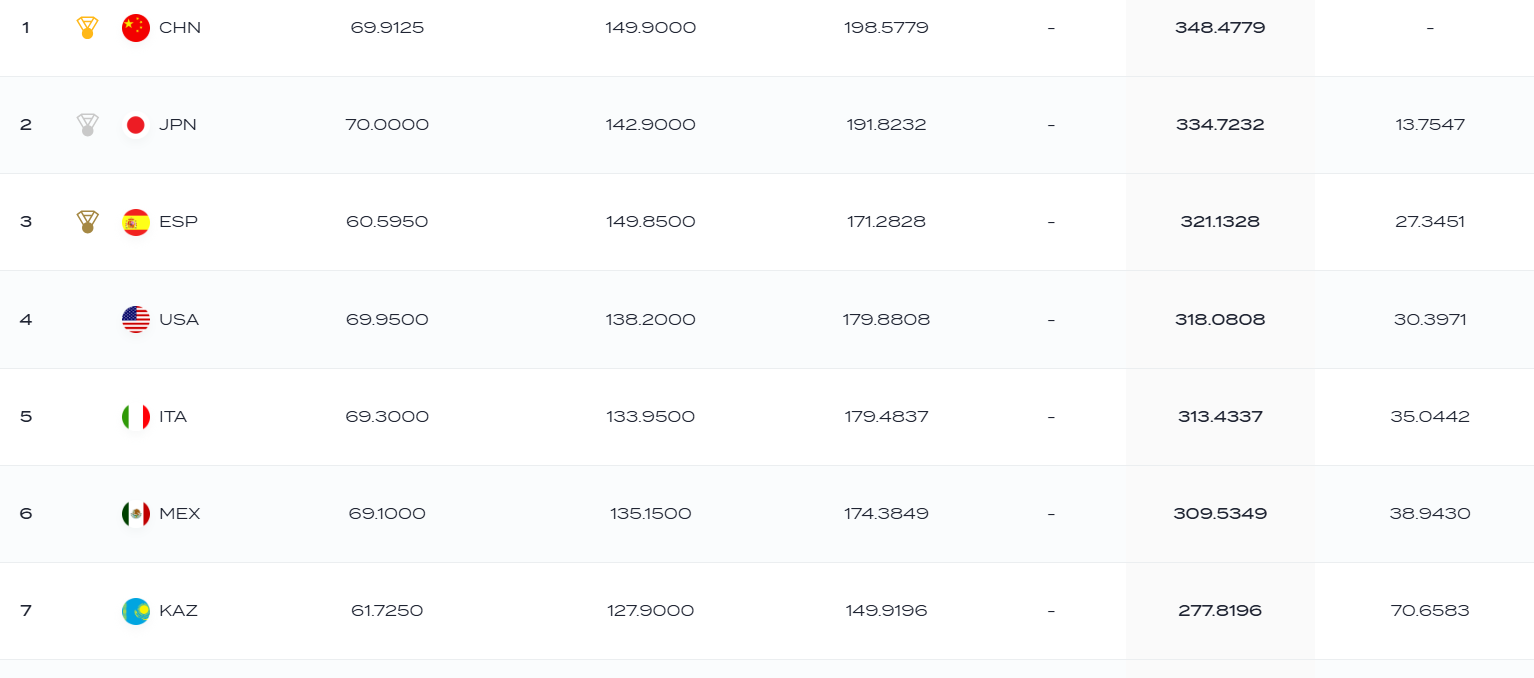Click the ITA score 133.9500

(x=650, y=417)
